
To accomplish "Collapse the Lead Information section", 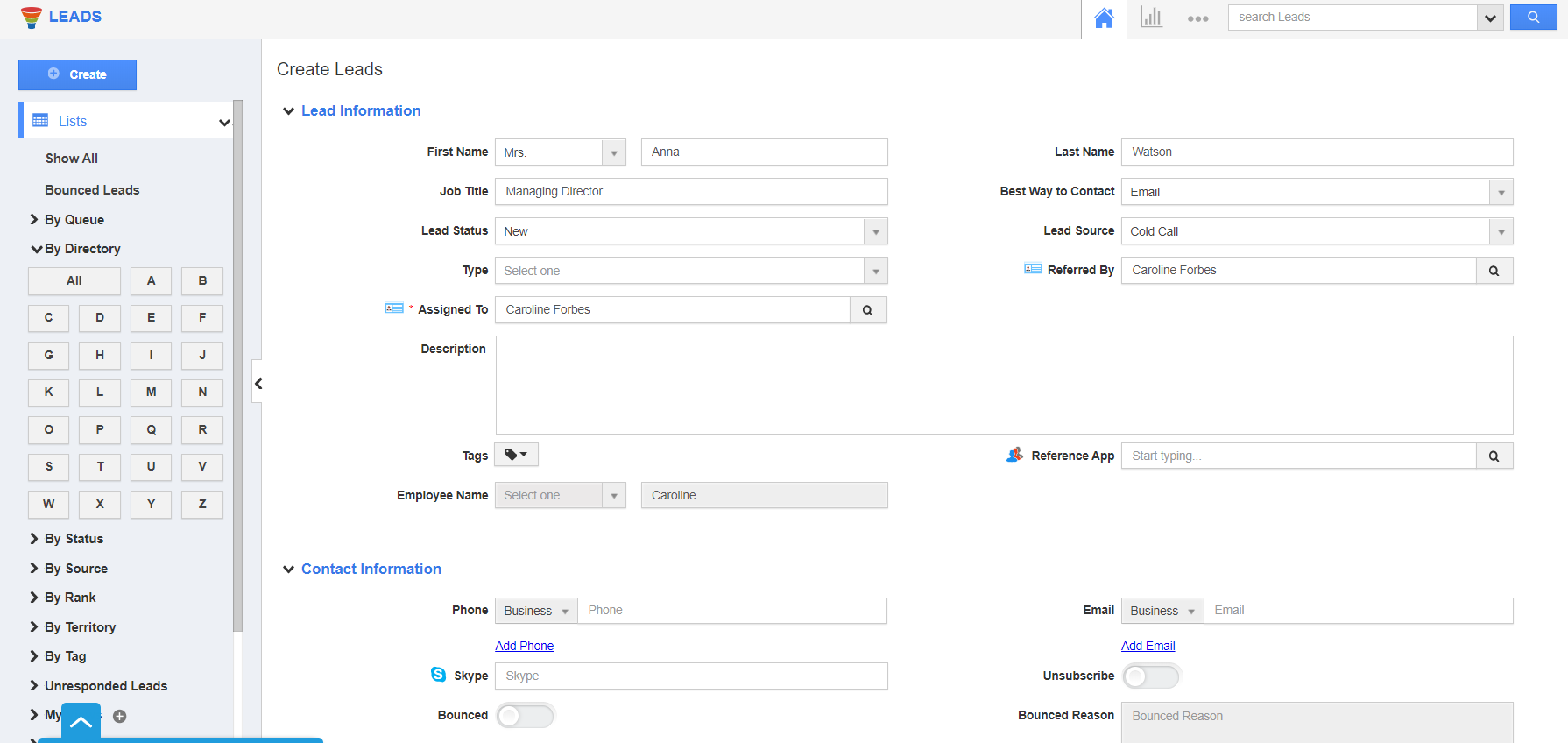I will pyautogui.click(x=288, y=111).
